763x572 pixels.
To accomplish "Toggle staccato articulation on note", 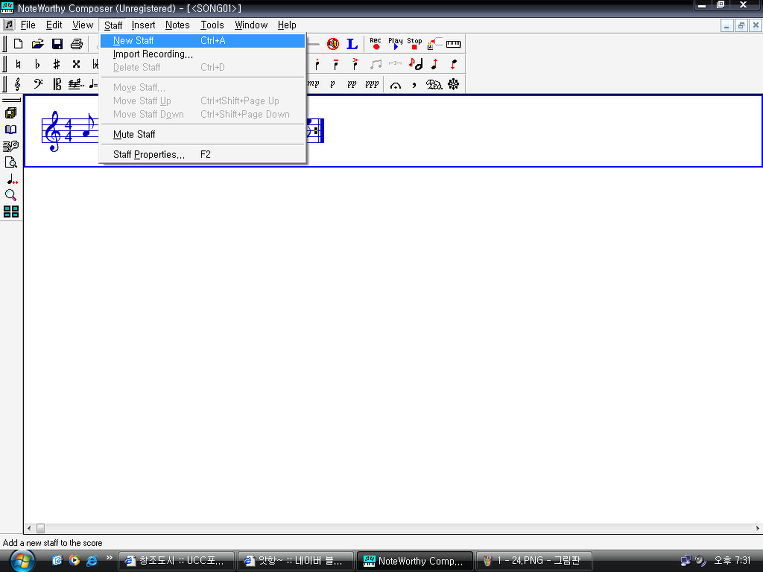I will pos(317,64).
